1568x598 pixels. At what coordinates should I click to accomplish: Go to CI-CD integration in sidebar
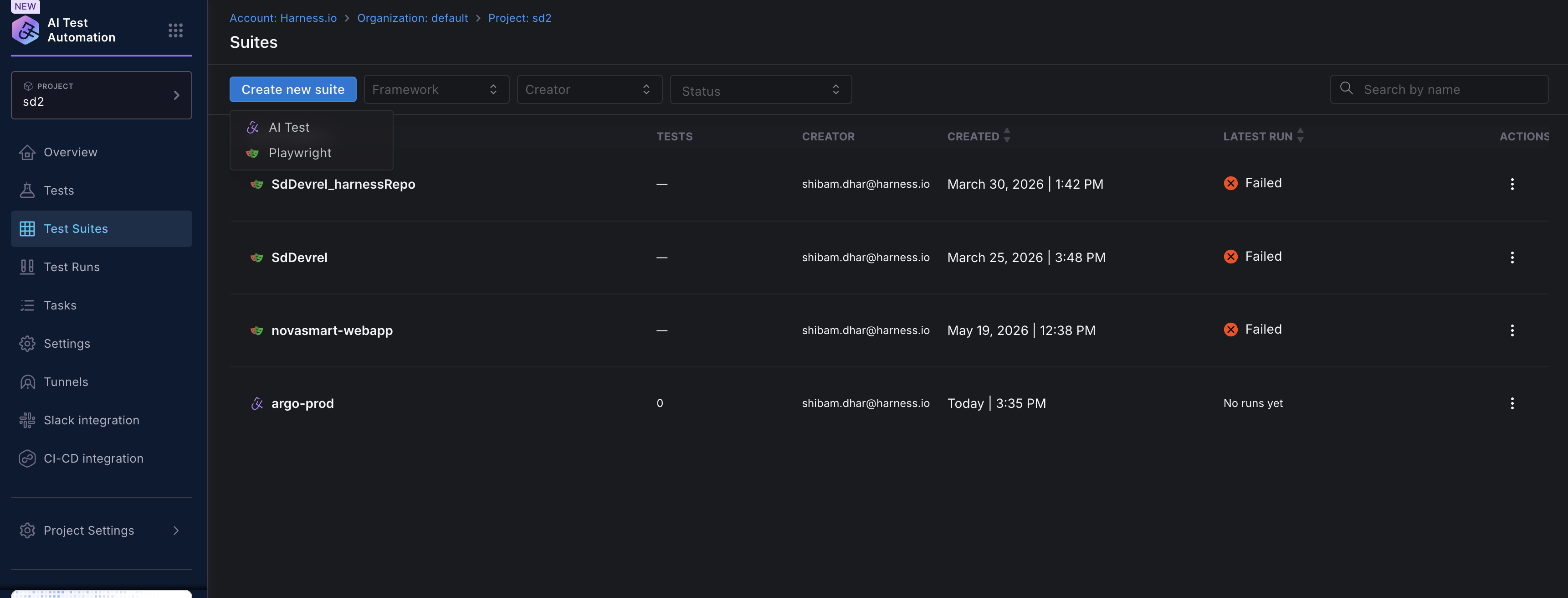pos(102,459)
